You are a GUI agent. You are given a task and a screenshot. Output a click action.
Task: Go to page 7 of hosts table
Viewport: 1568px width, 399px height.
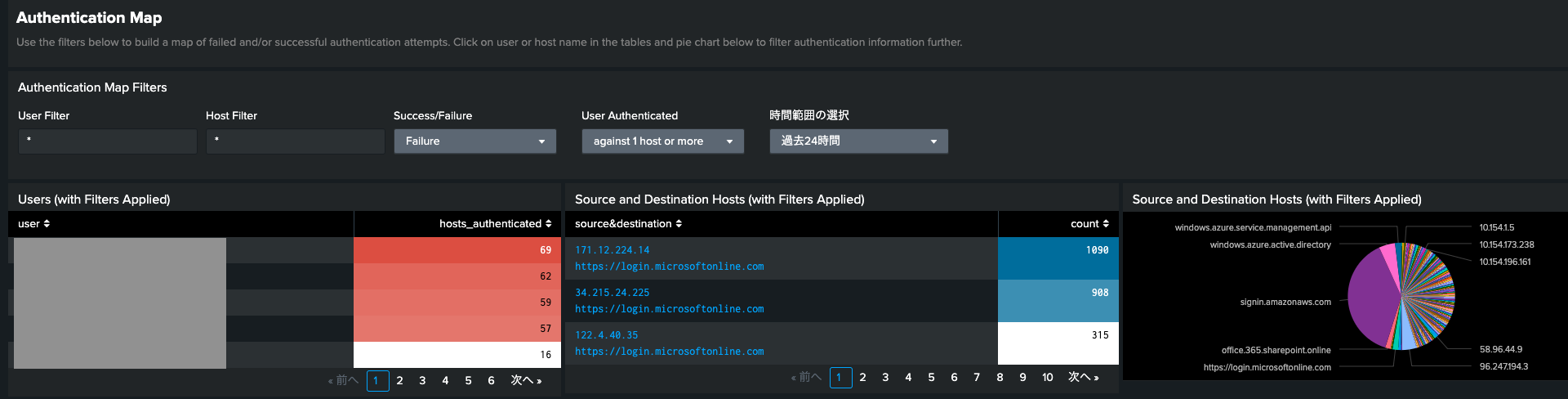(977, 378)
